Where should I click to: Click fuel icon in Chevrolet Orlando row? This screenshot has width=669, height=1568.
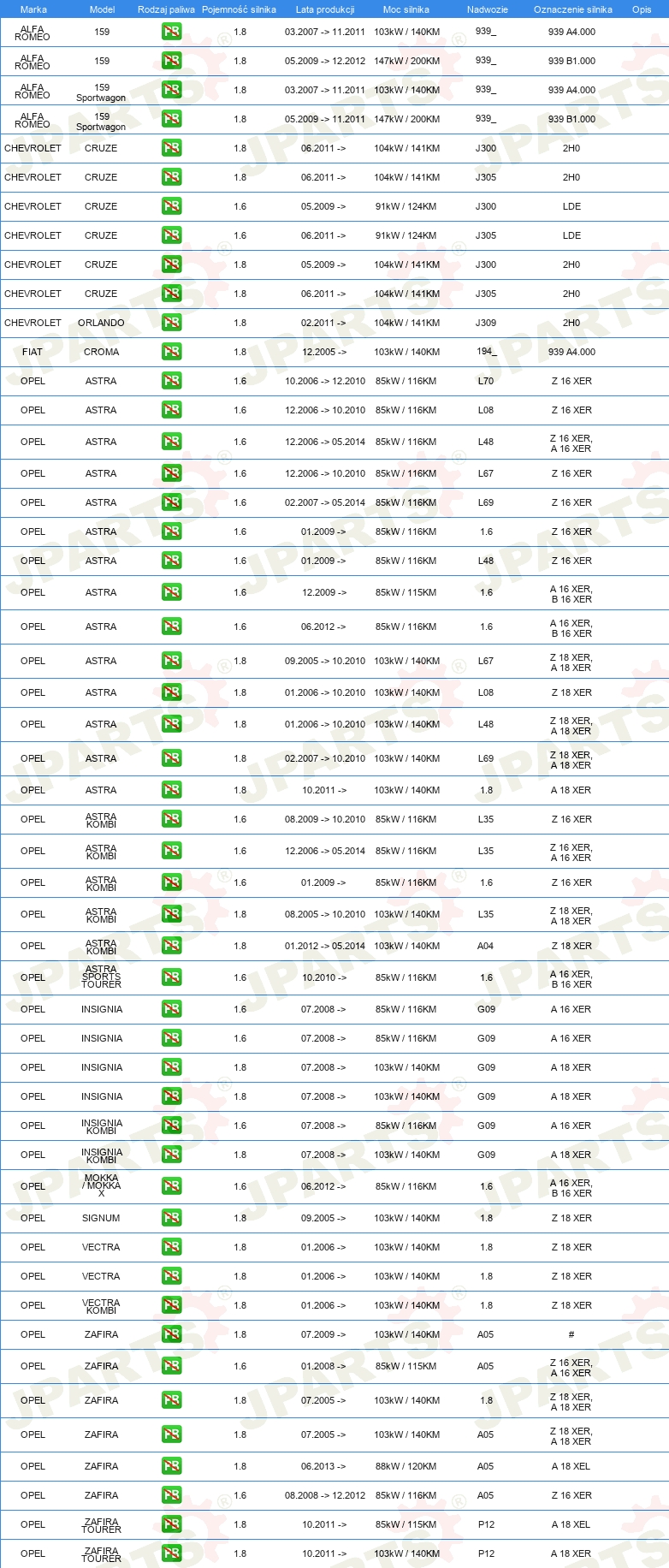[171, 323]
